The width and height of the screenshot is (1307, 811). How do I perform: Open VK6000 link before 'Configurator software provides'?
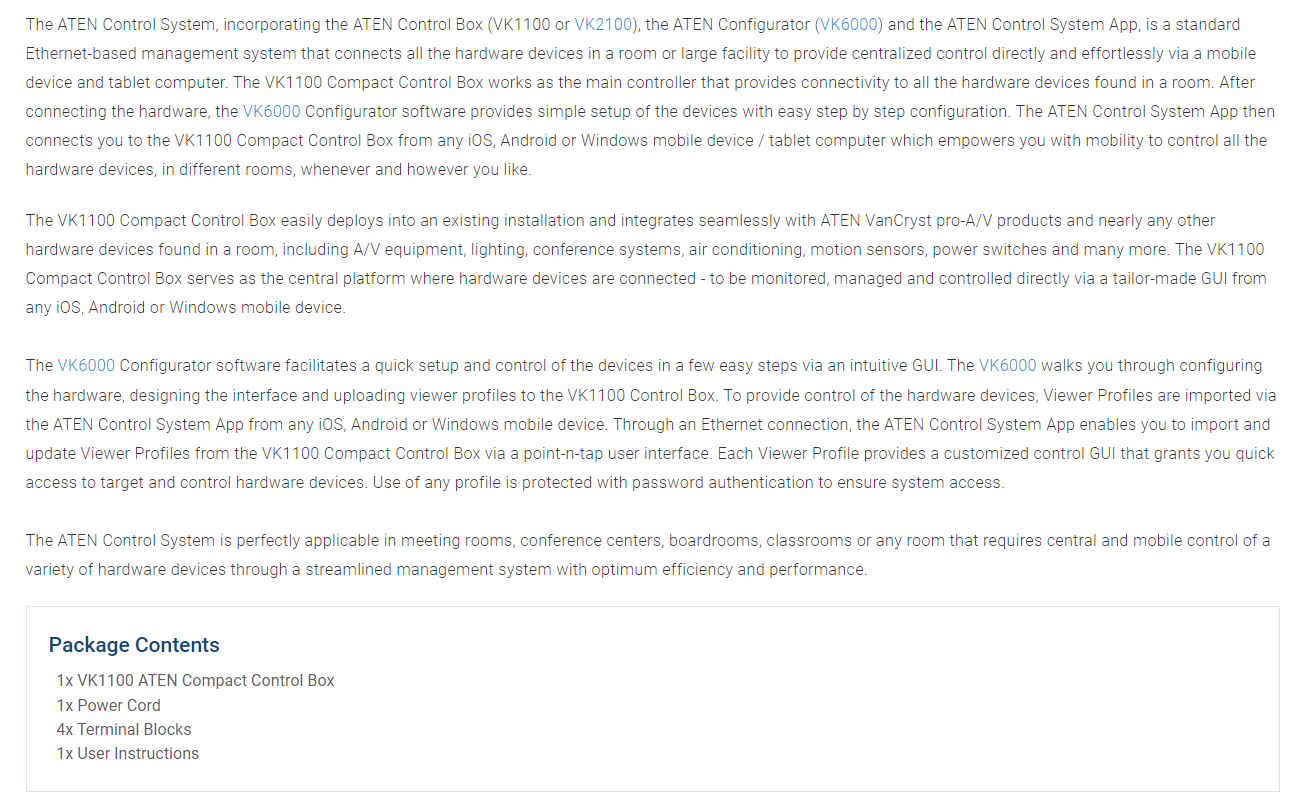point(271,111)
